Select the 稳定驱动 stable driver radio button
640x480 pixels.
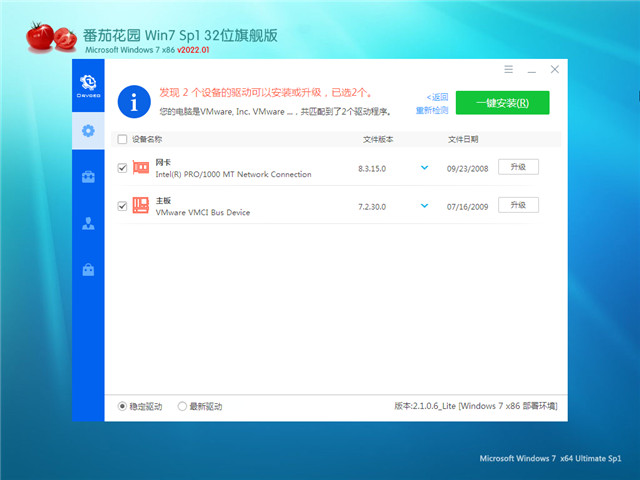coord(123,406)
